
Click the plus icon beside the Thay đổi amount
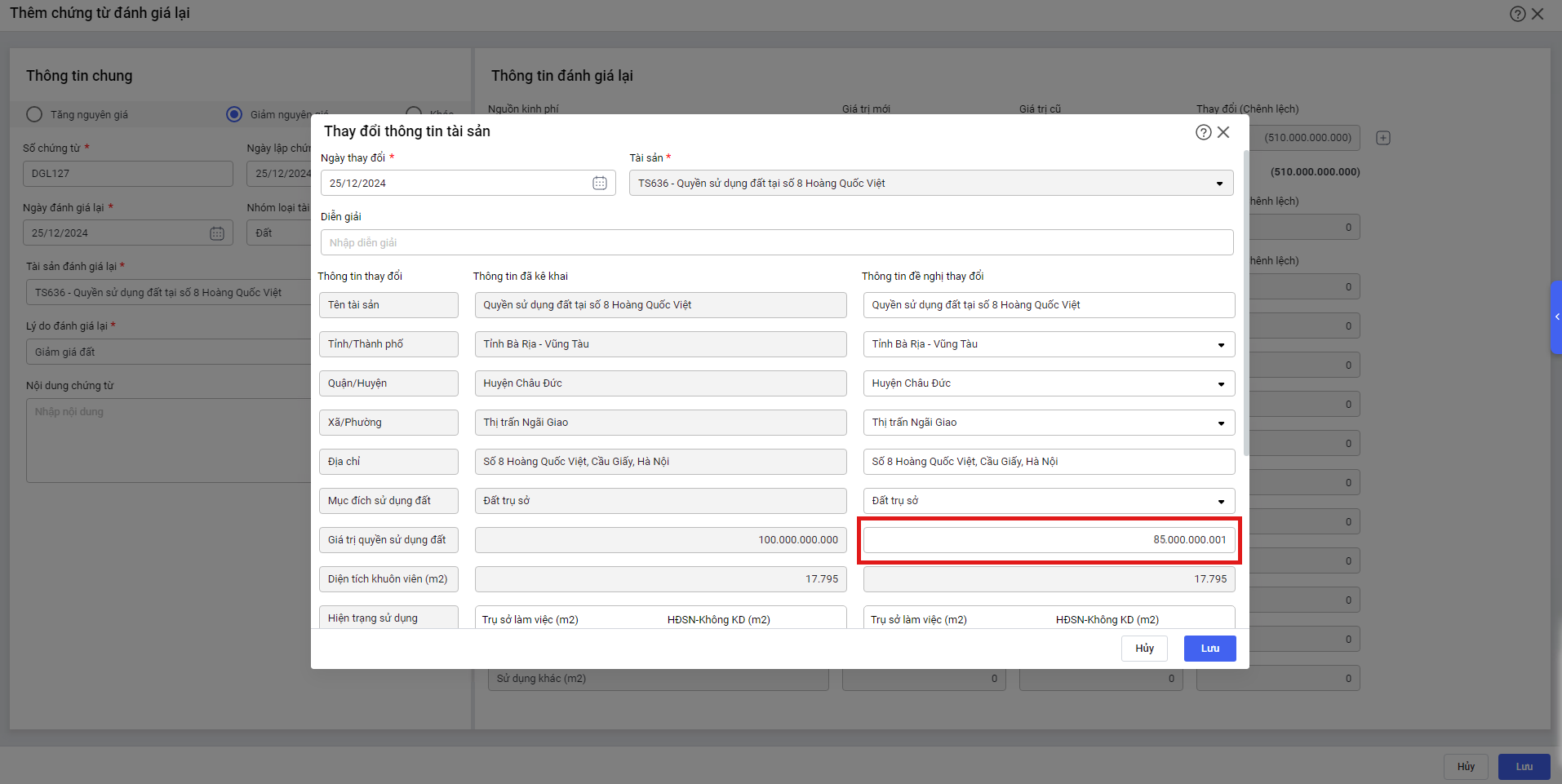tap(1383, 138)
